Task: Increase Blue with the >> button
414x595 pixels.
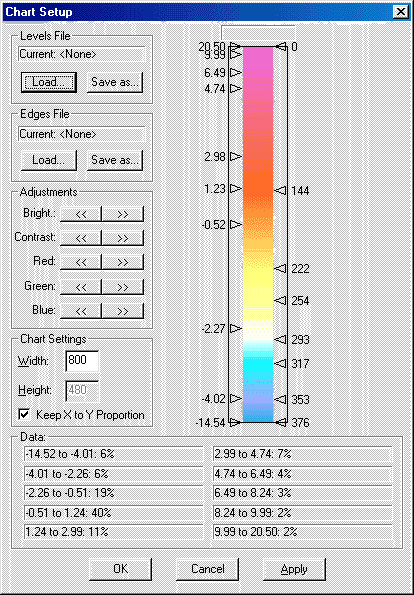Action: click(x=123, y=311)
